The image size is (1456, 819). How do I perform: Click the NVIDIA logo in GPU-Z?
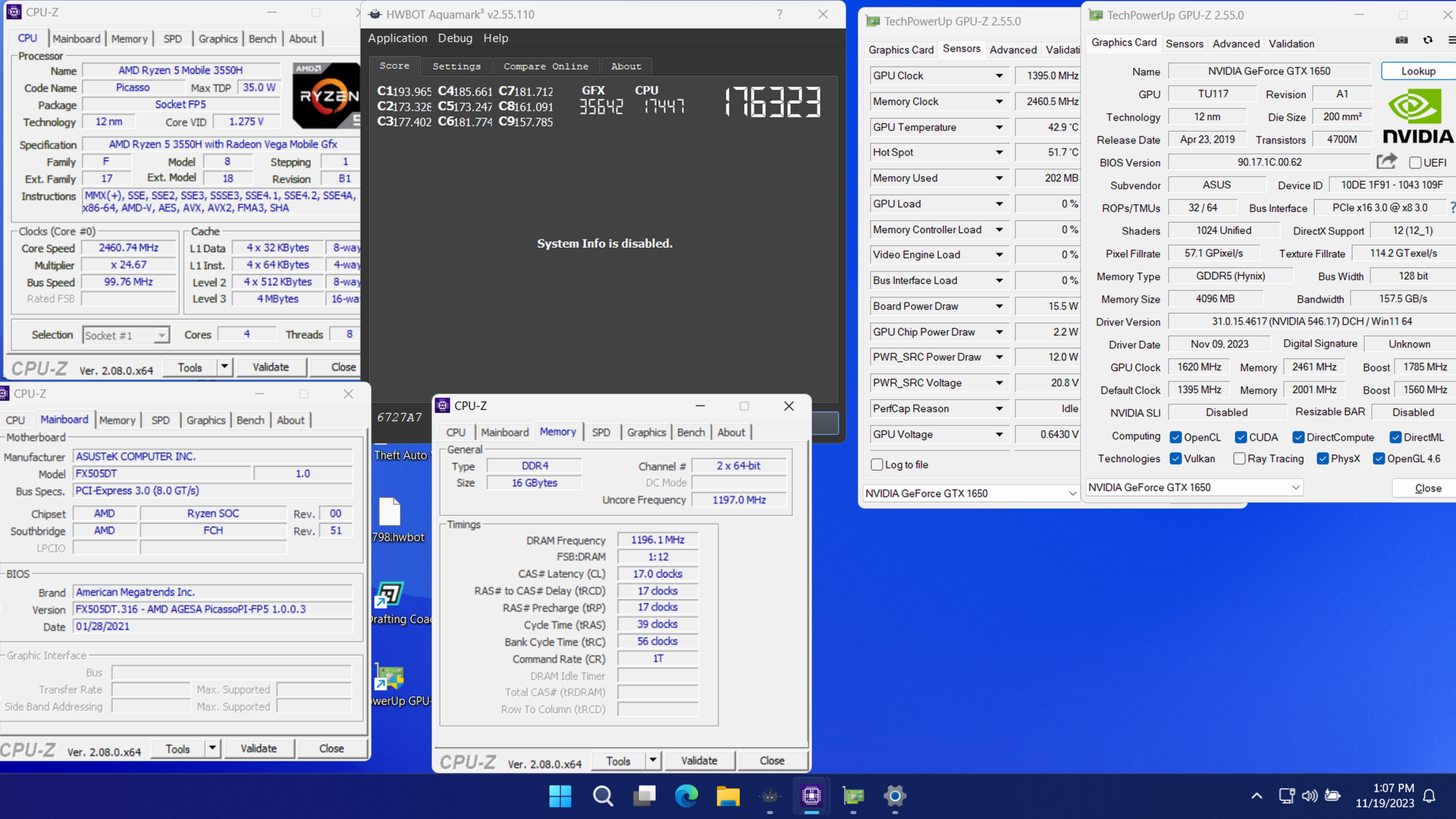[x=1417, y=118]
